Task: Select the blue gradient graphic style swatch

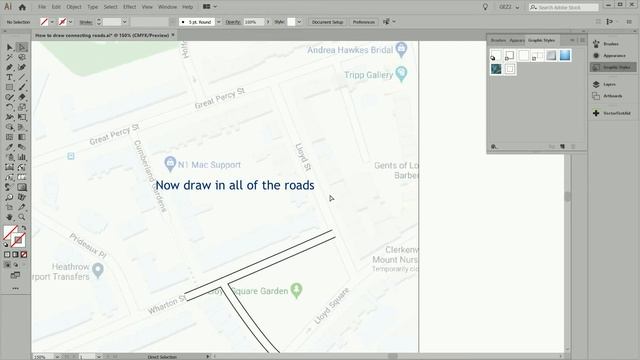Action: [x=565, y=55]
